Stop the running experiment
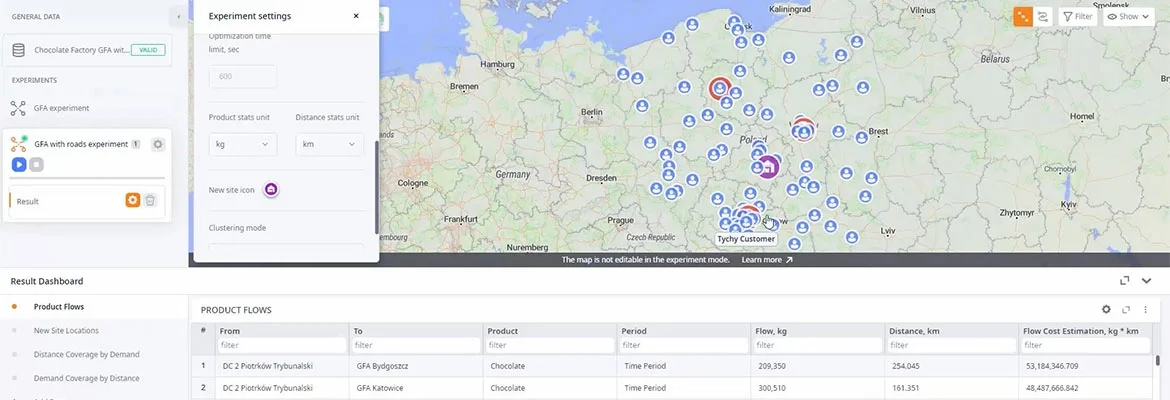The image size is (1170, 400). [36, 164]
